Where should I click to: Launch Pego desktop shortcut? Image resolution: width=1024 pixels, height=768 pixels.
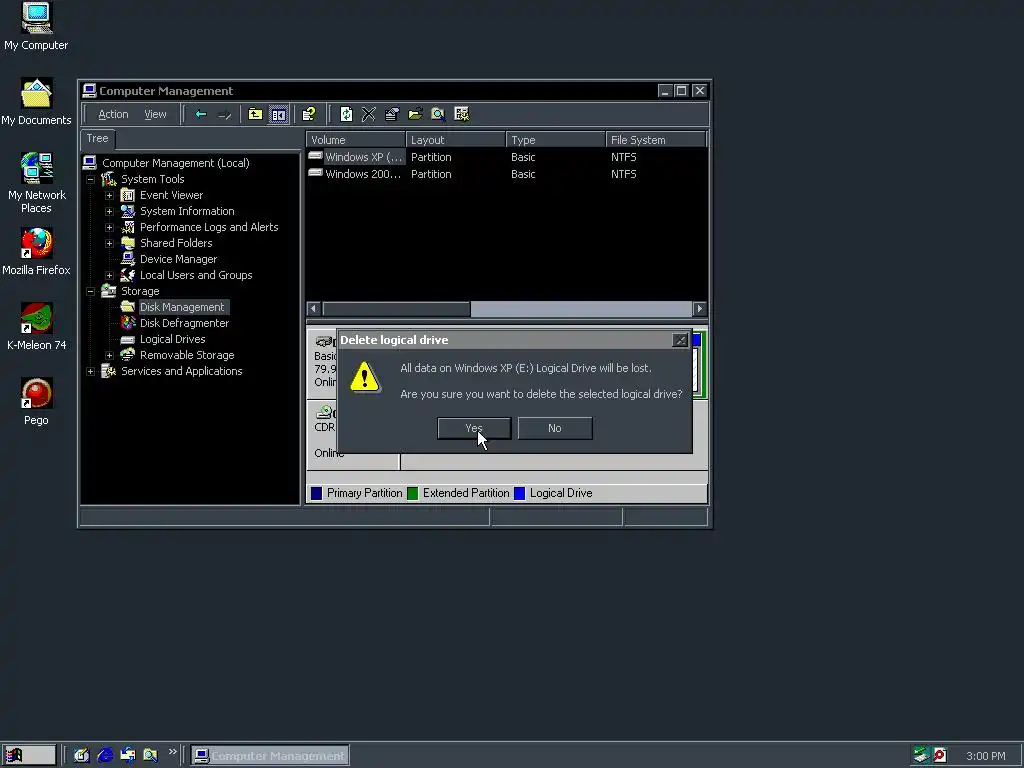click(36, 402)
